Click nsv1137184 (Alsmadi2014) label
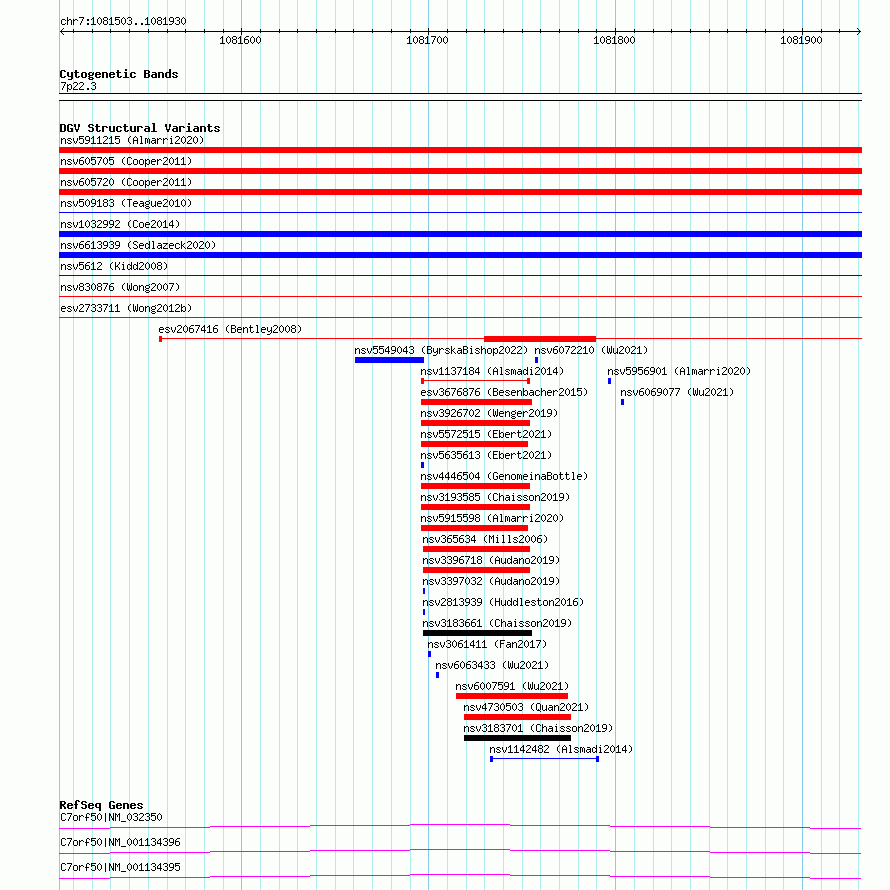 pyautogui.click(x=492, y=371)
